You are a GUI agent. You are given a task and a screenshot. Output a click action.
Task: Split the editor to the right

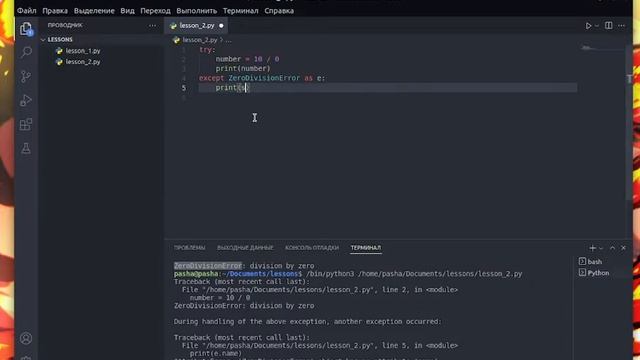[x=609, y=25]
